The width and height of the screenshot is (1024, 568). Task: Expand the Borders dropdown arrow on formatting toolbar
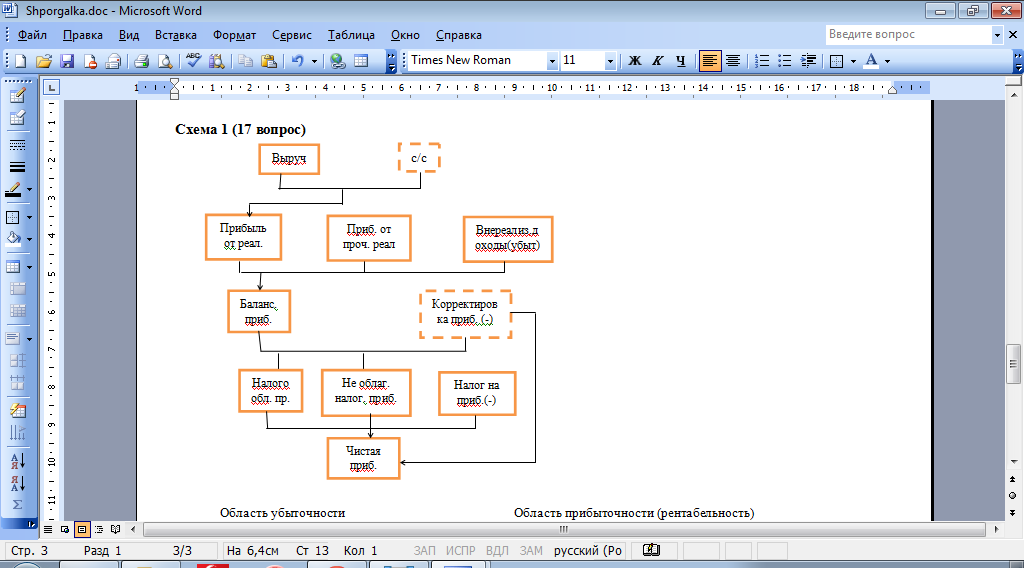click(853, 61)
